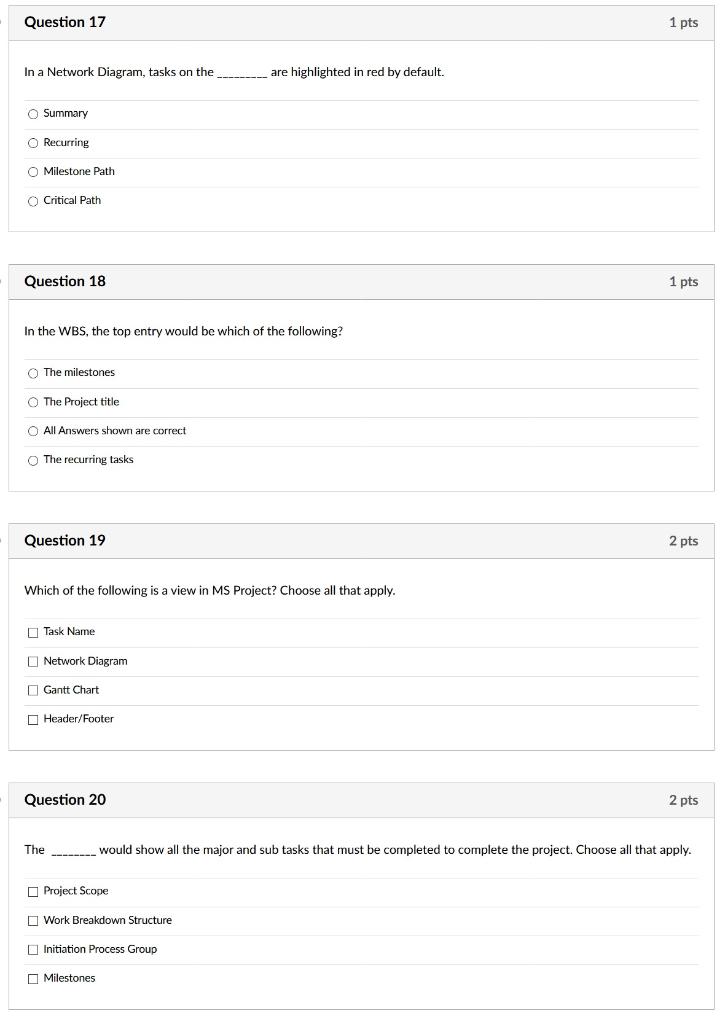Select the "Recurring" radio button

pos(33,143)
